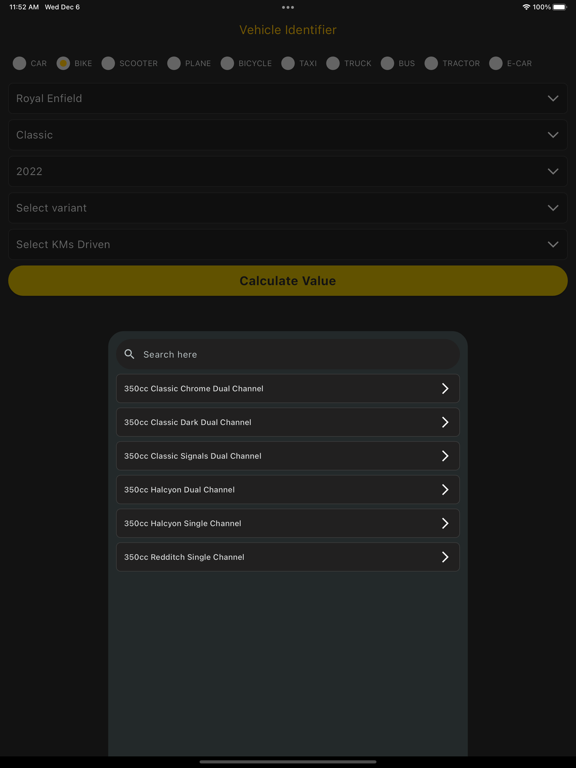Image resolution: width=576 pixels, height=768 pixels.
Task: Open the Select variant dropdown
Action: (288, 208)
